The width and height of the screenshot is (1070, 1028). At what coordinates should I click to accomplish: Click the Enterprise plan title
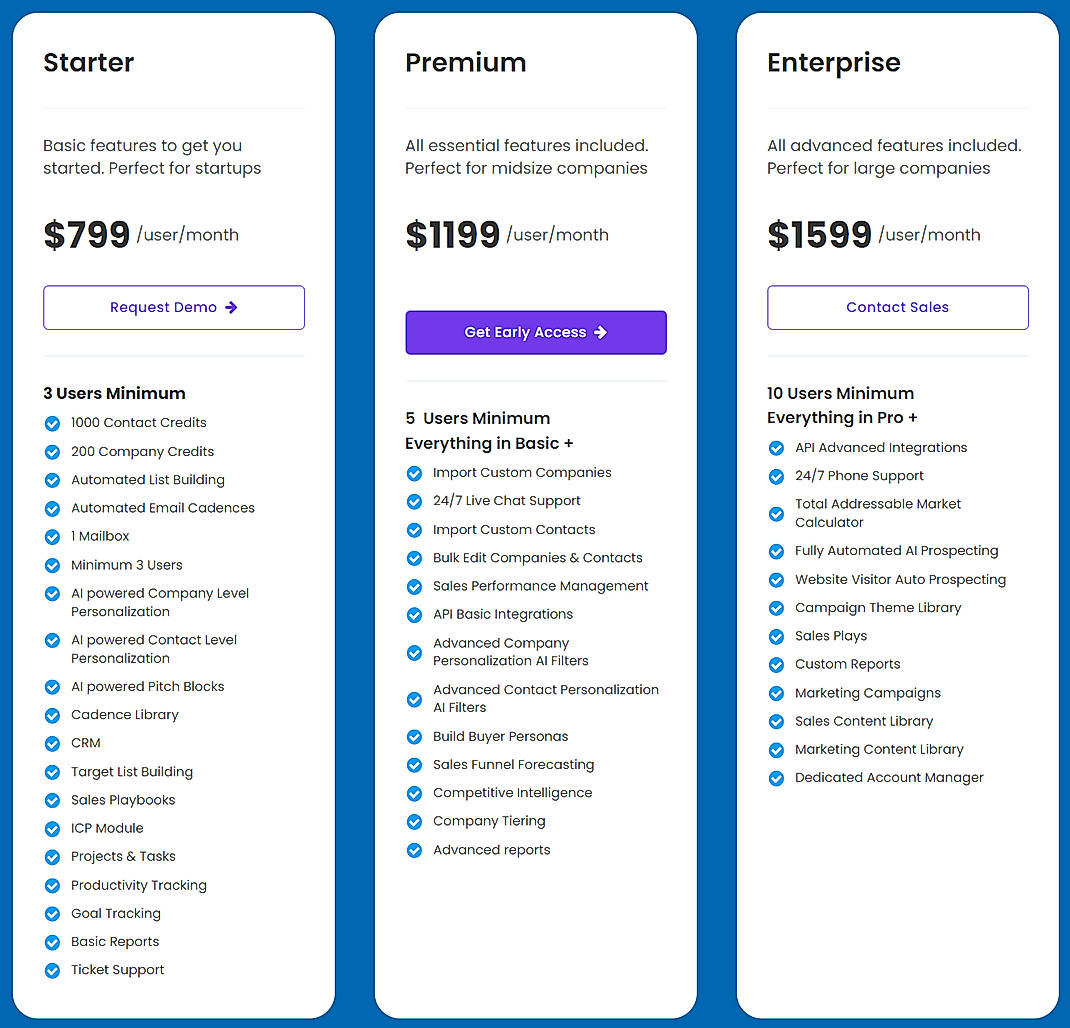834,62
